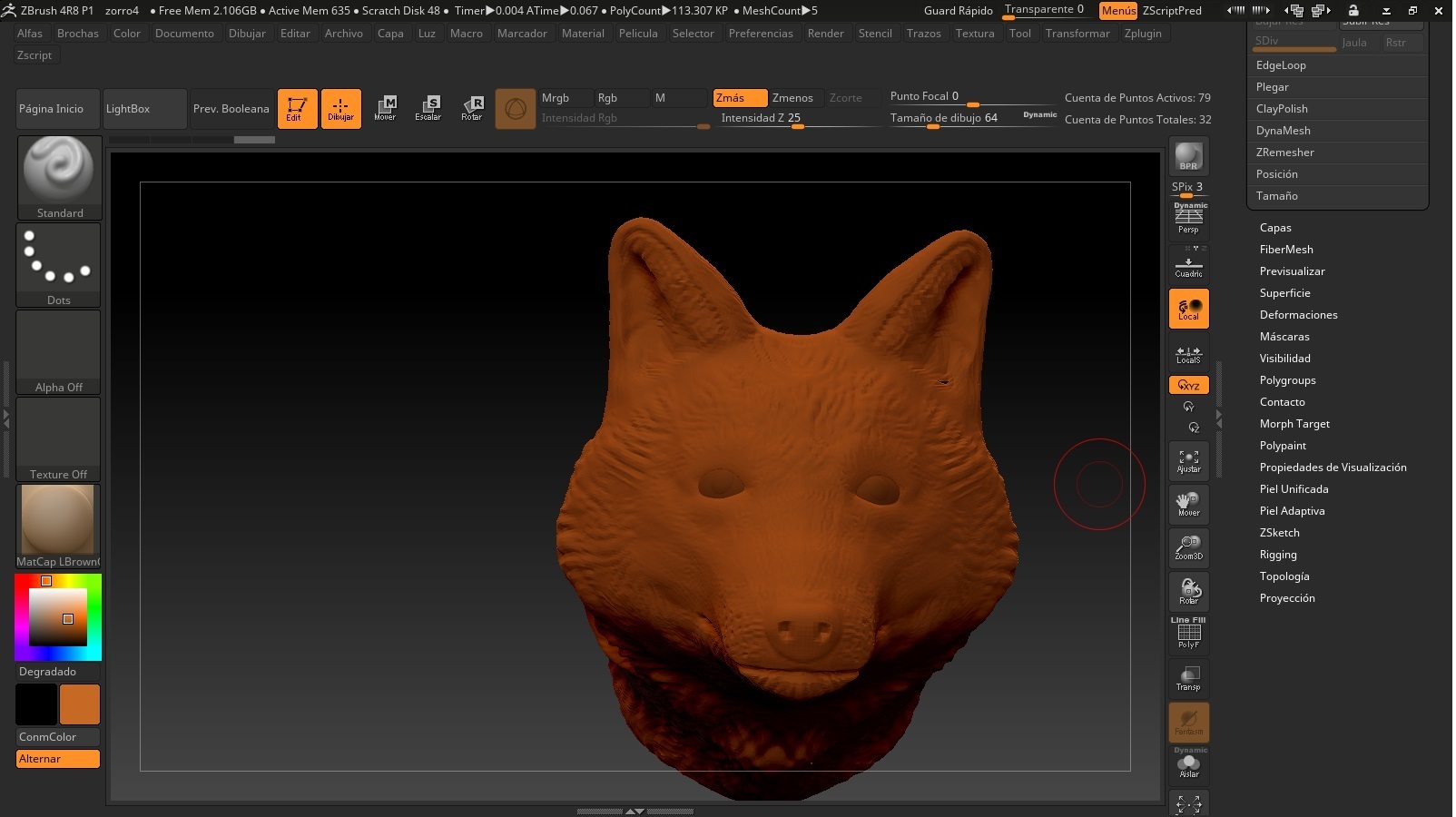The image size is (1456, 817).
Task: Select the Mover tool in top toolbar
Action: [x=385, y=108]
